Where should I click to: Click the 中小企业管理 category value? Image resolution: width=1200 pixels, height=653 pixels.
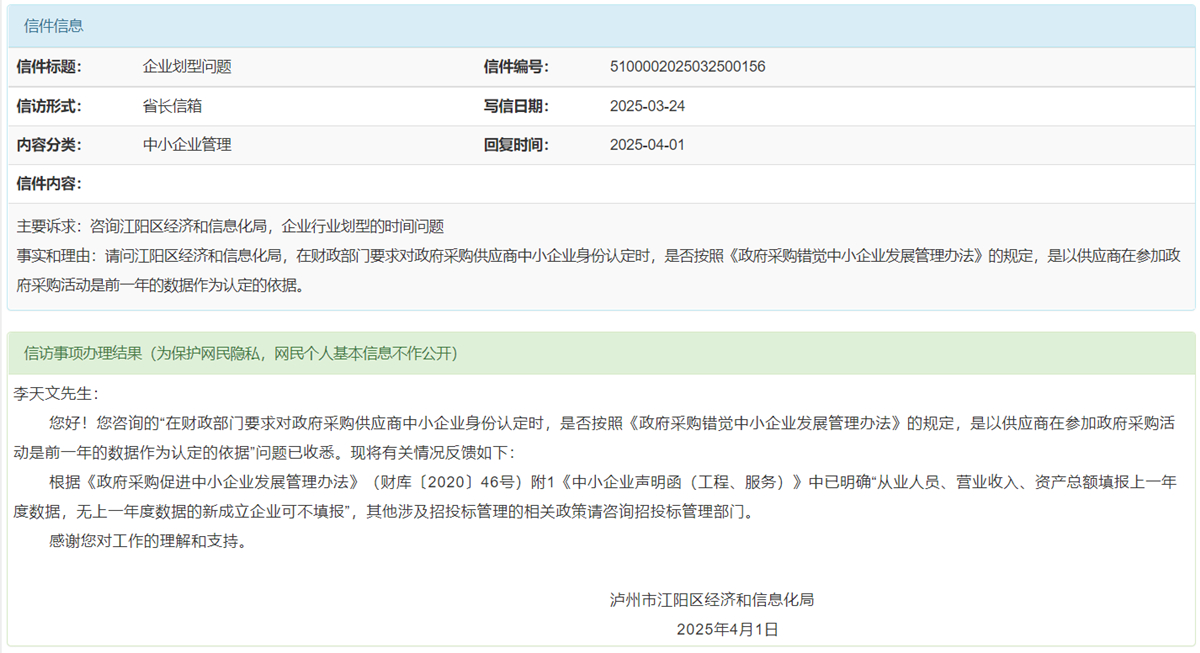(187, 145)
